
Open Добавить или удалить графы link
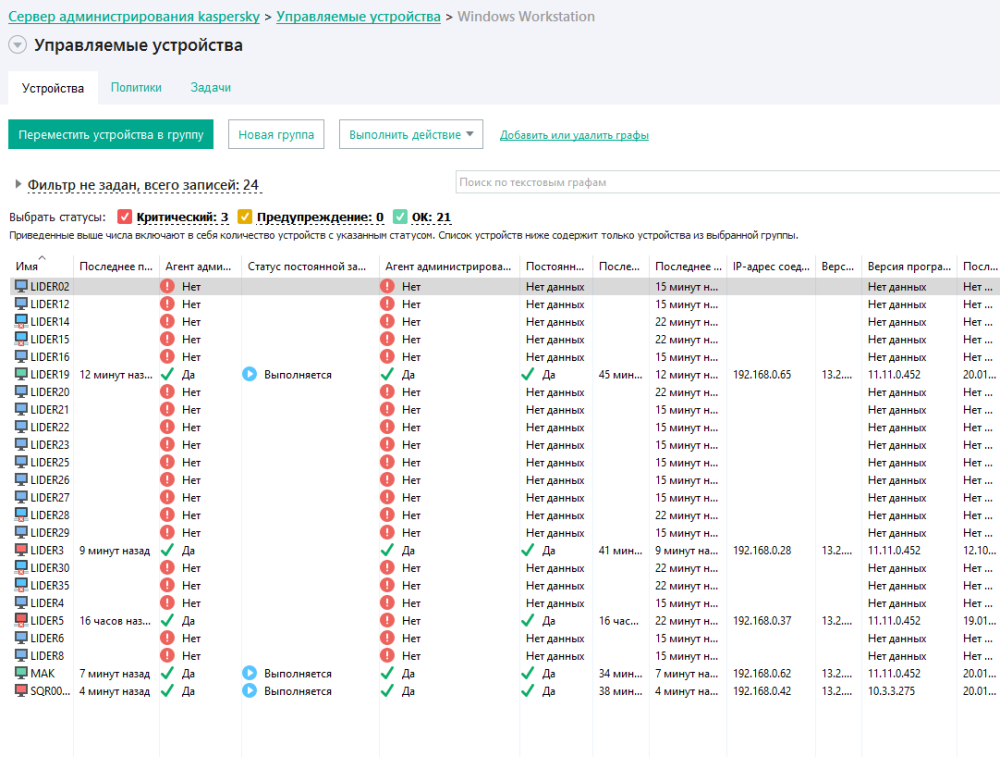coord(574,135)
